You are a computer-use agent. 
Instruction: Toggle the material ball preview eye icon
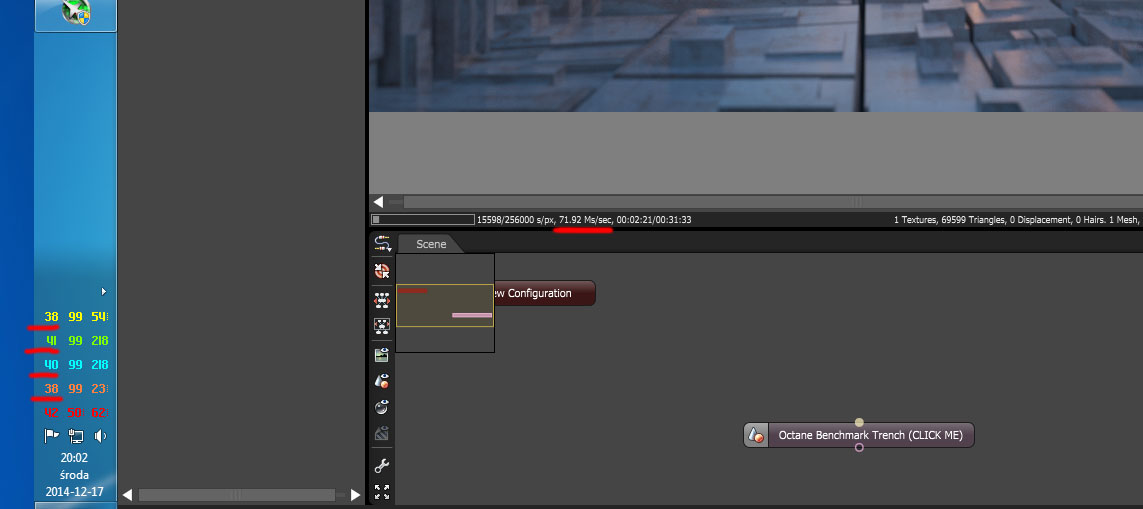(x=381, y=407)
